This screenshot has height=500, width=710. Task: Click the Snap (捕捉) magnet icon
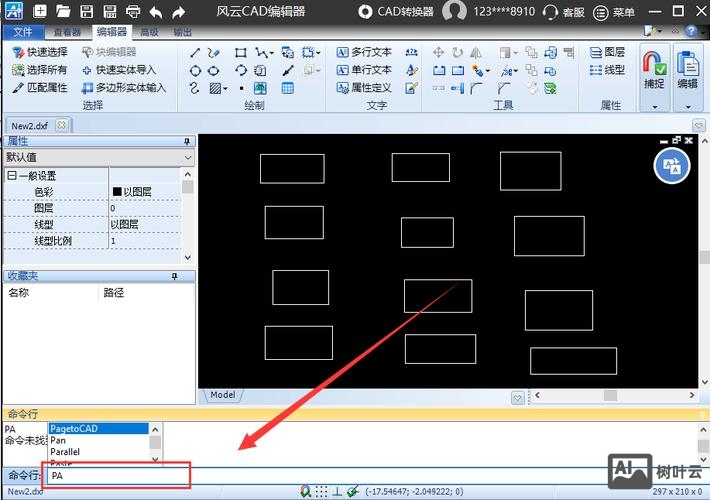[653, 70]
